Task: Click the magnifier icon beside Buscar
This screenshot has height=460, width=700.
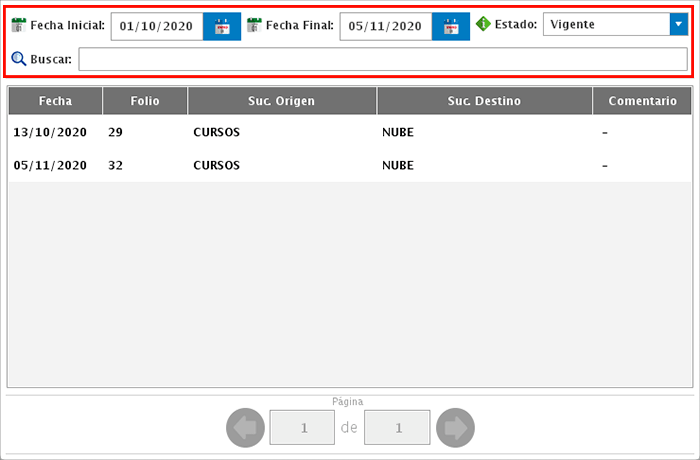Action: [x=18, y=59]
